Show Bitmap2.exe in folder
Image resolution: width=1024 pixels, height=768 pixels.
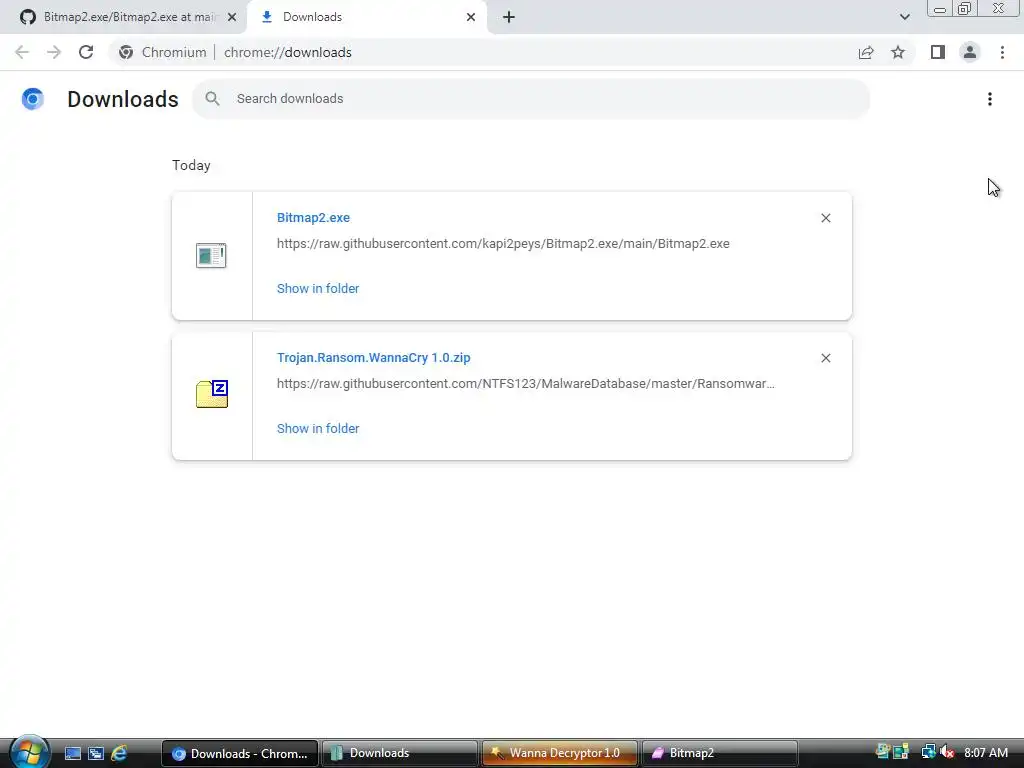click(318, 289)
